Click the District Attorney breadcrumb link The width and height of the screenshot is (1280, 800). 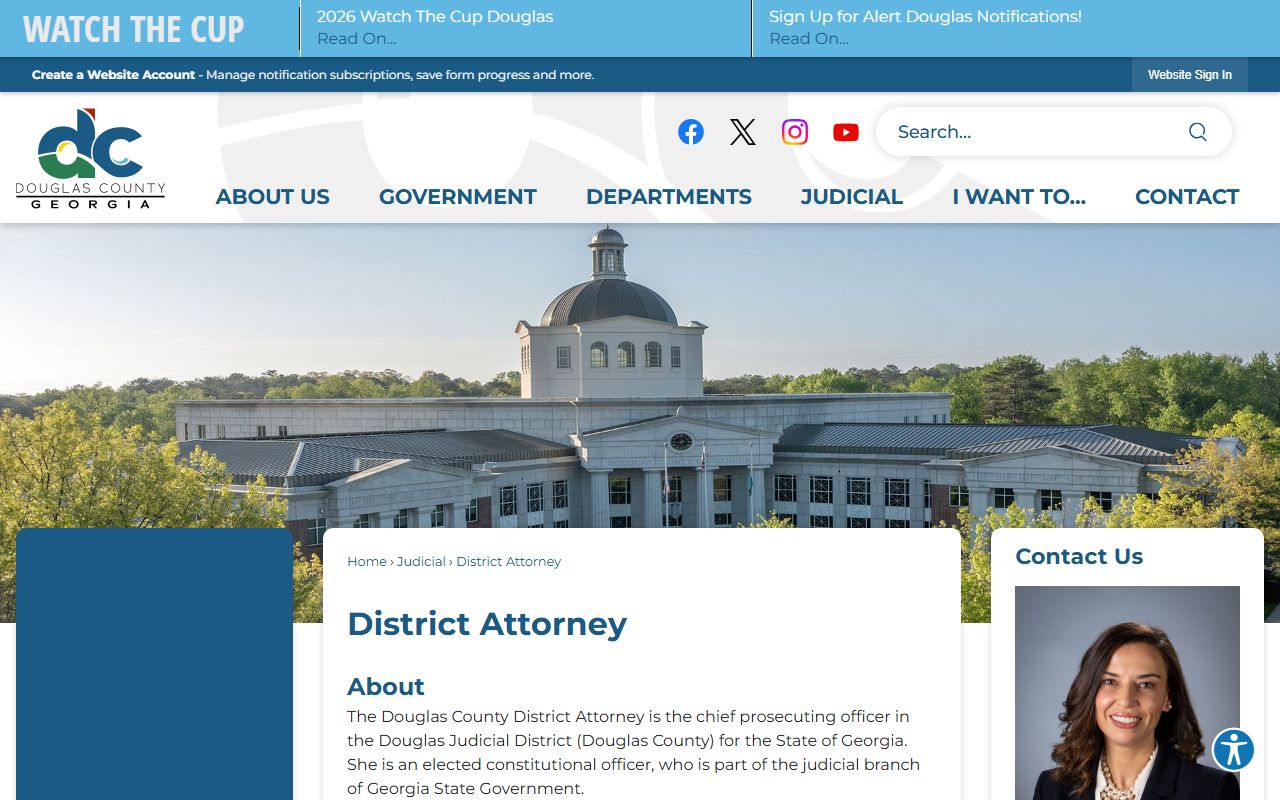tap(509, 562)
